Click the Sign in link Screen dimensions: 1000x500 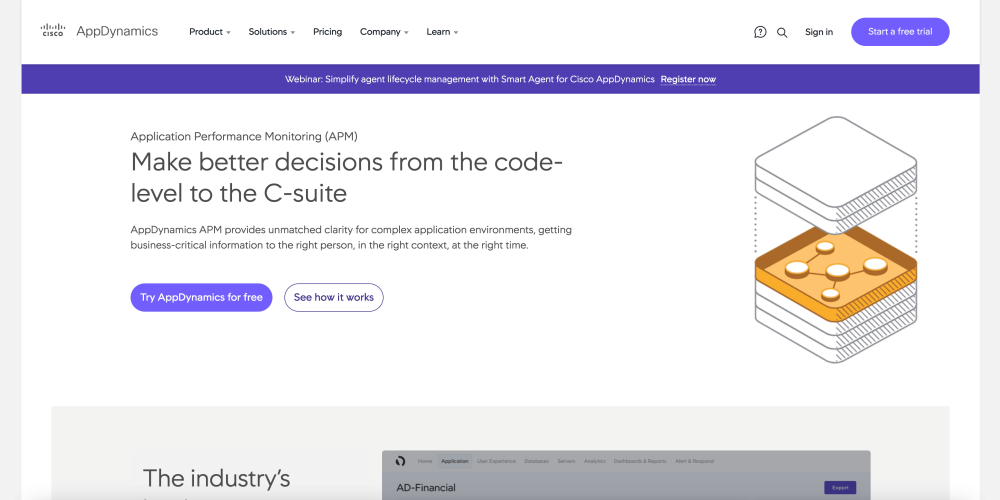pyautogui.click(x=818, y=32)
